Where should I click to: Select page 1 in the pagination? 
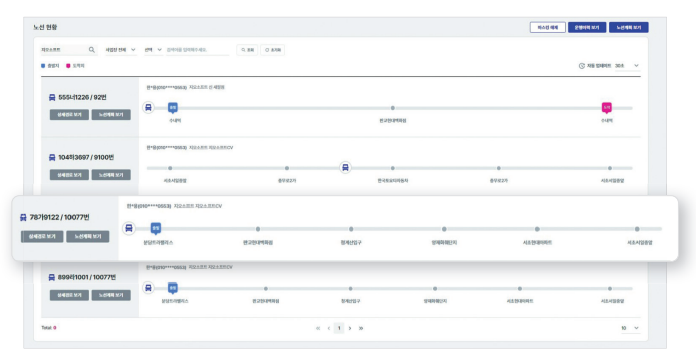click(x=339, y=328)
